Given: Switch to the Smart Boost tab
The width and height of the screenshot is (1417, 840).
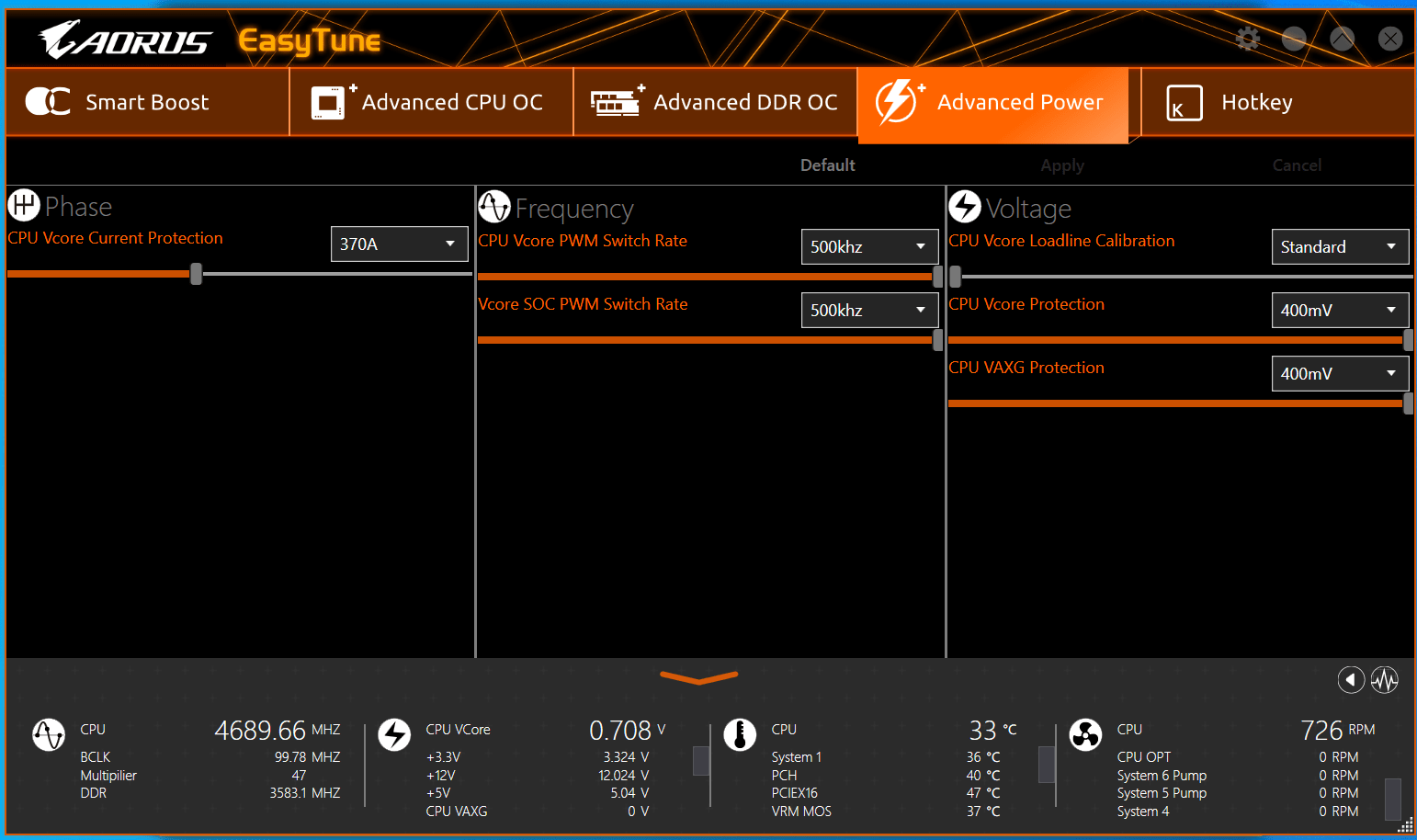Looking at the screenshot, I should point(147,102).
